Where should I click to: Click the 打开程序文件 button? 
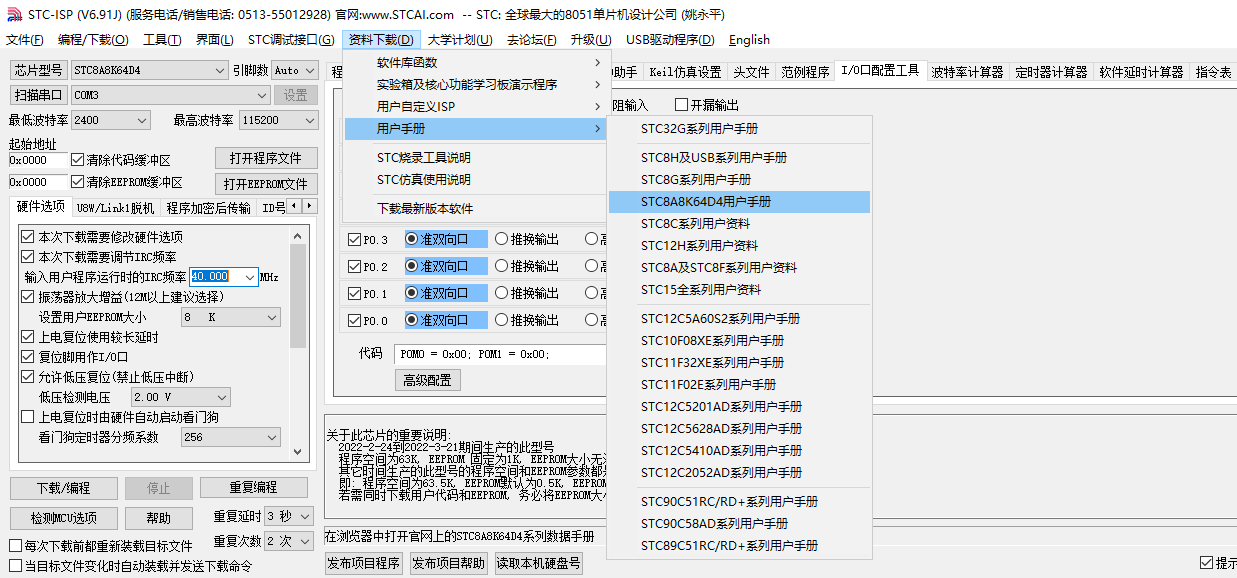pyautogui.click(x=266, y=159)
